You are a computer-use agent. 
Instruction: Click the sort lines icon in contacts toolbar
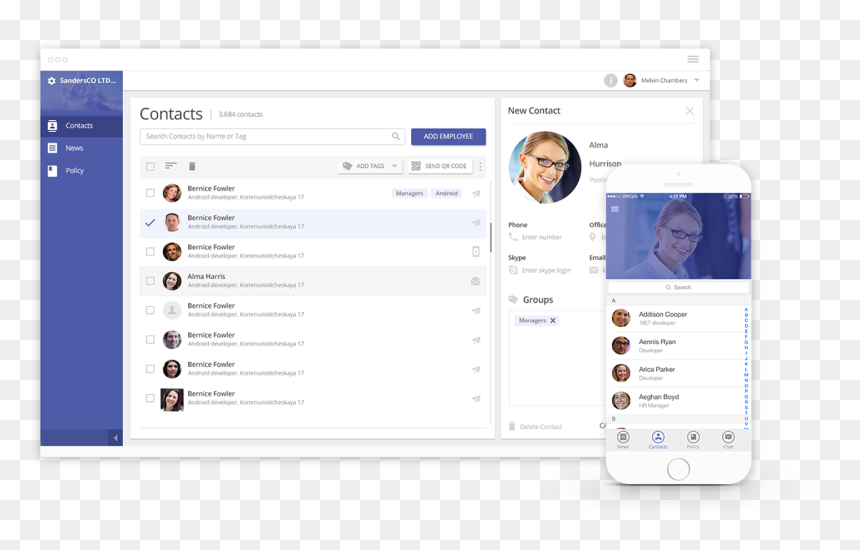(171, 166)
